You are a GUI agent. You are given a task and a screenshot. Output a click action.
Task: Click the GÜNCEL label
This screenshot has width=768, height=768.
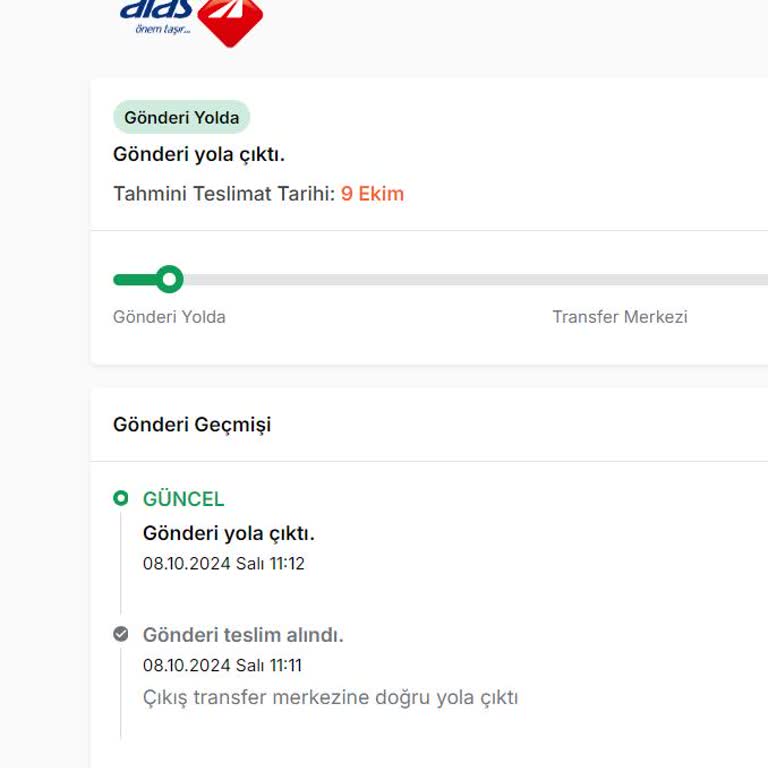coord(184,499)
